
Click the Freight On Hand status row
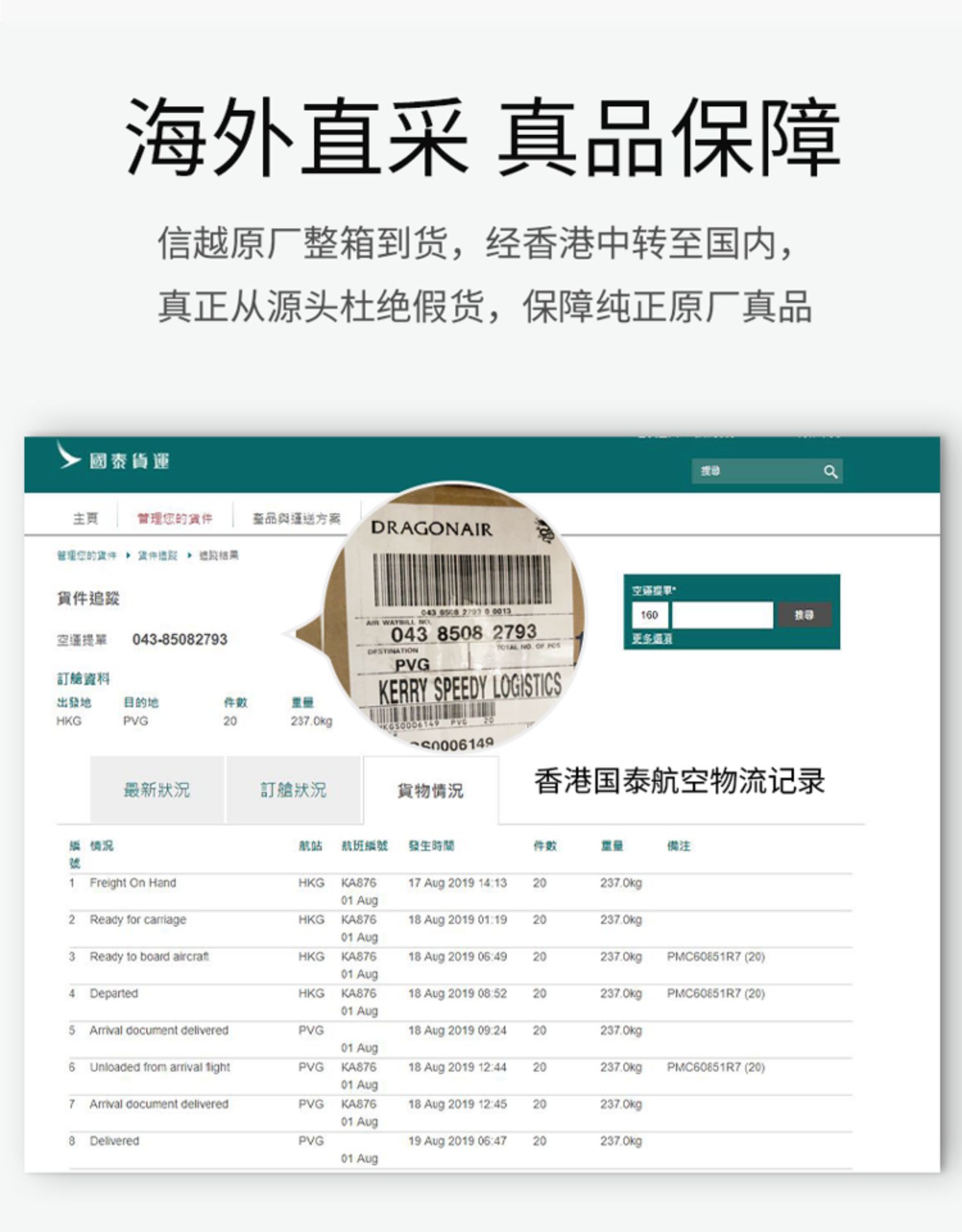[x=460, y=892]
